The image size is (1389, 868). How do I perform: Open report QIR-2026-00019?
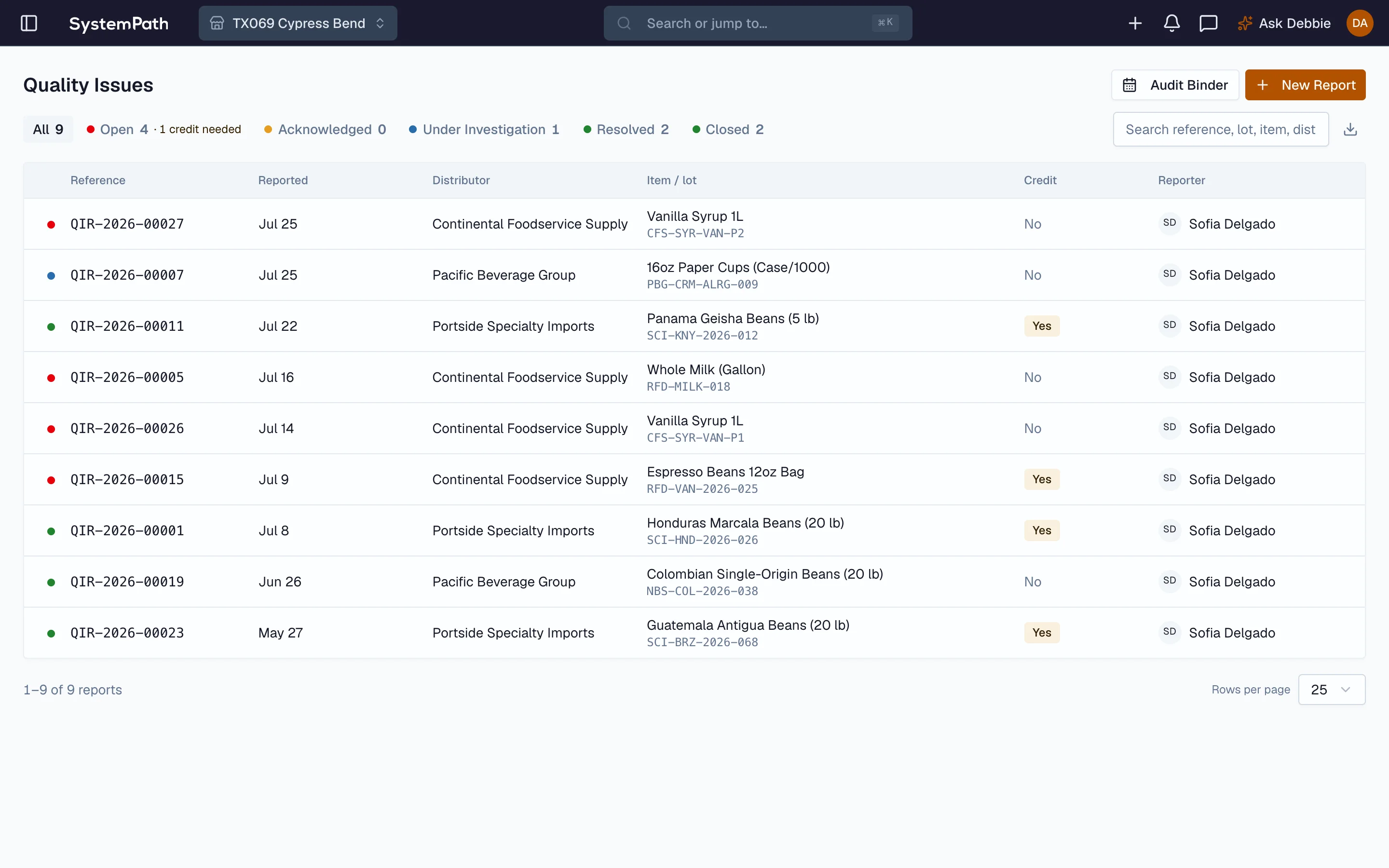(127, 582)
